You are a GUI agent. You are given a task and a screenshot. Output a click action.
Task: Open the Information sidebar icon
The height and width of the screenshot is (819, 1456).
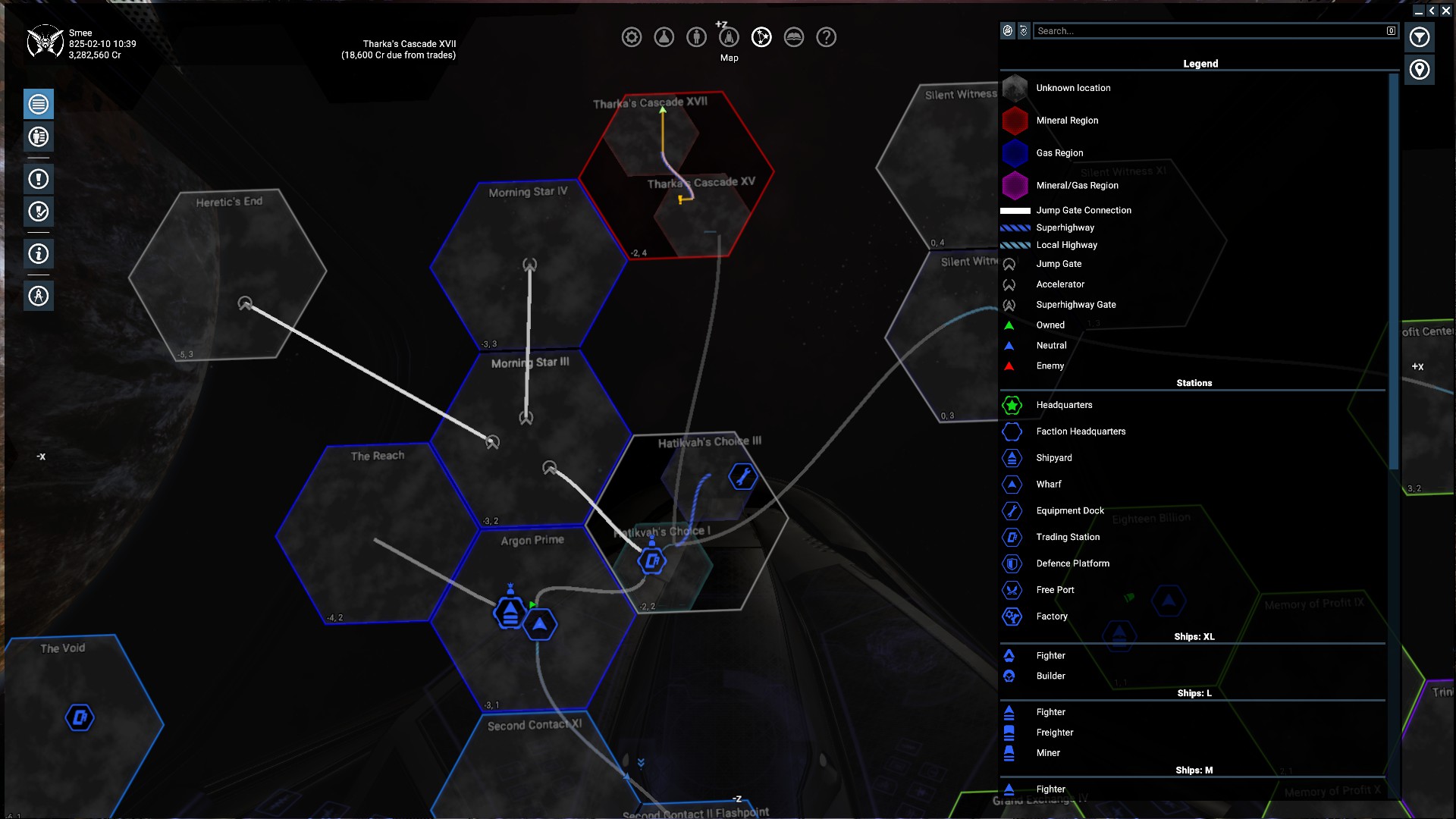click(39, 254)
